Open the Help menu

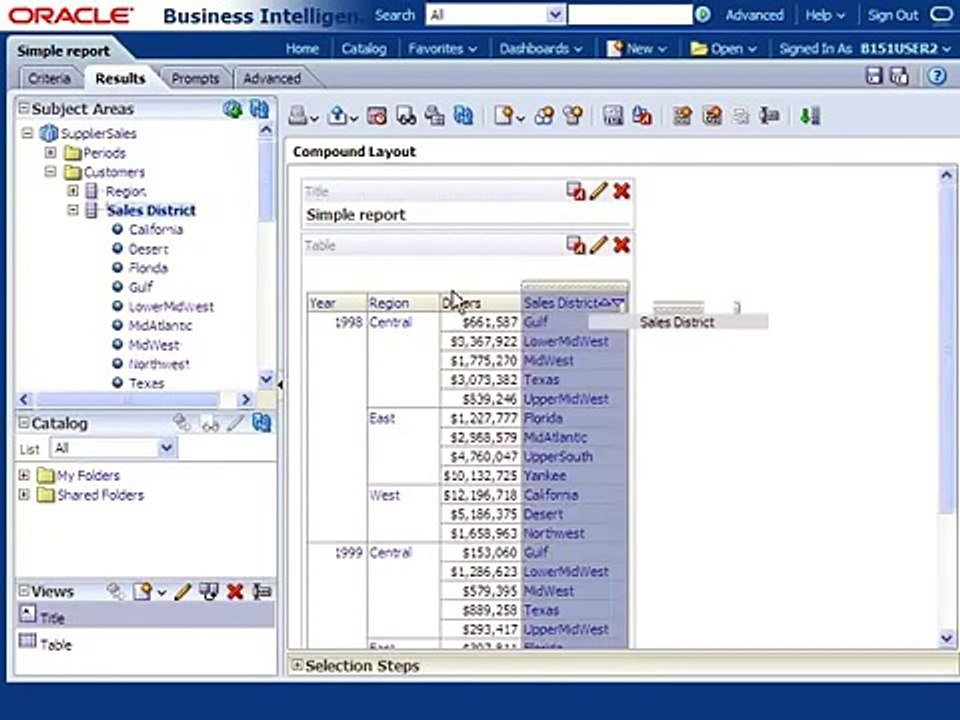click(x=825, y=15)
